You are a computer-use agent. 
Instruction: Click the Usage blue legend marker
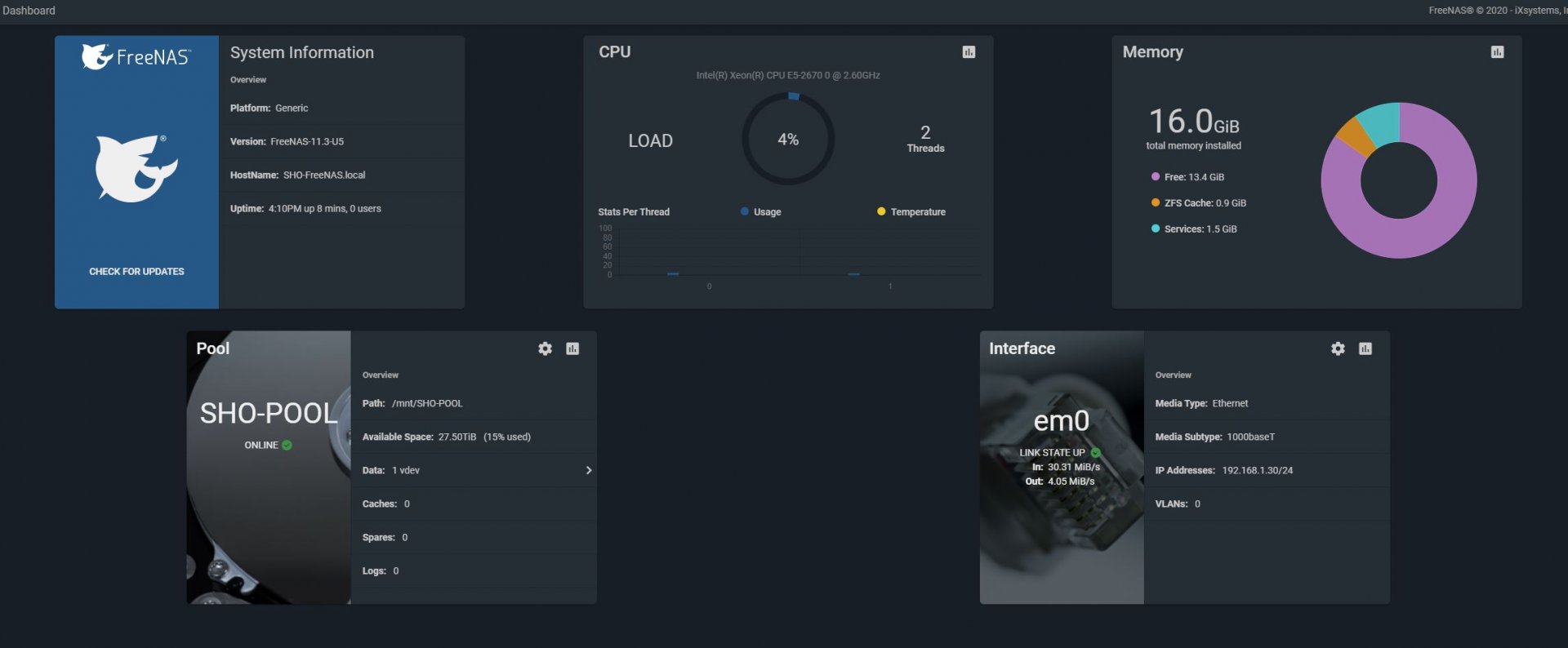(745, 211)
